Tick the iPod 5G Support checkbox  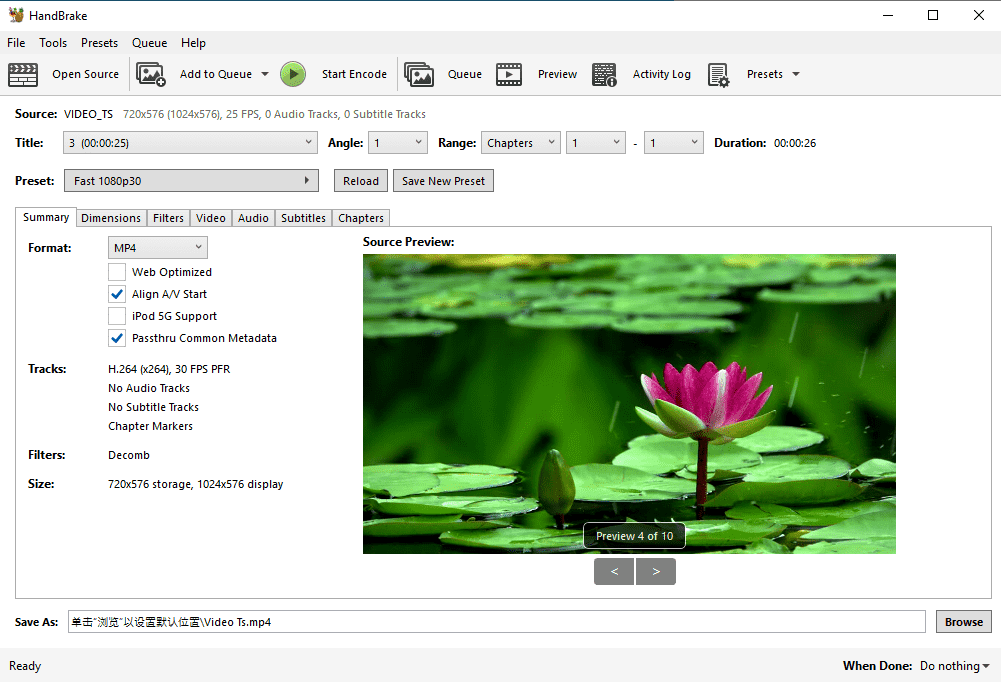point(117,316)
